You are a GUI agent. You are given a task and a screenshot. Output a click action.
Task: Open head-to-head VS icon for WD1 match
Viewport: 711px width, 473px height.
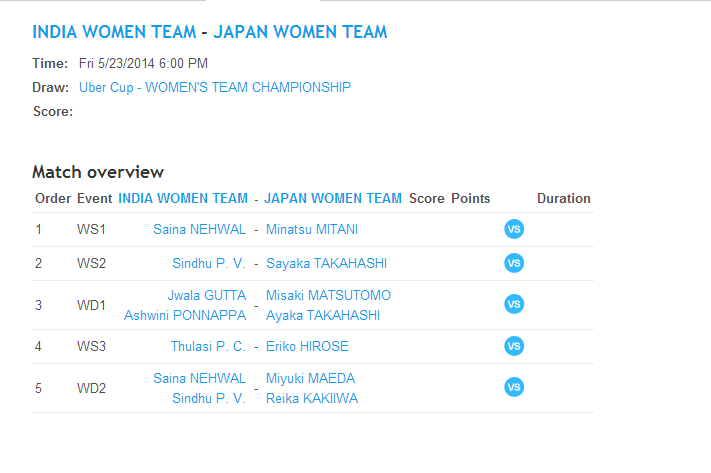point(514,304)
